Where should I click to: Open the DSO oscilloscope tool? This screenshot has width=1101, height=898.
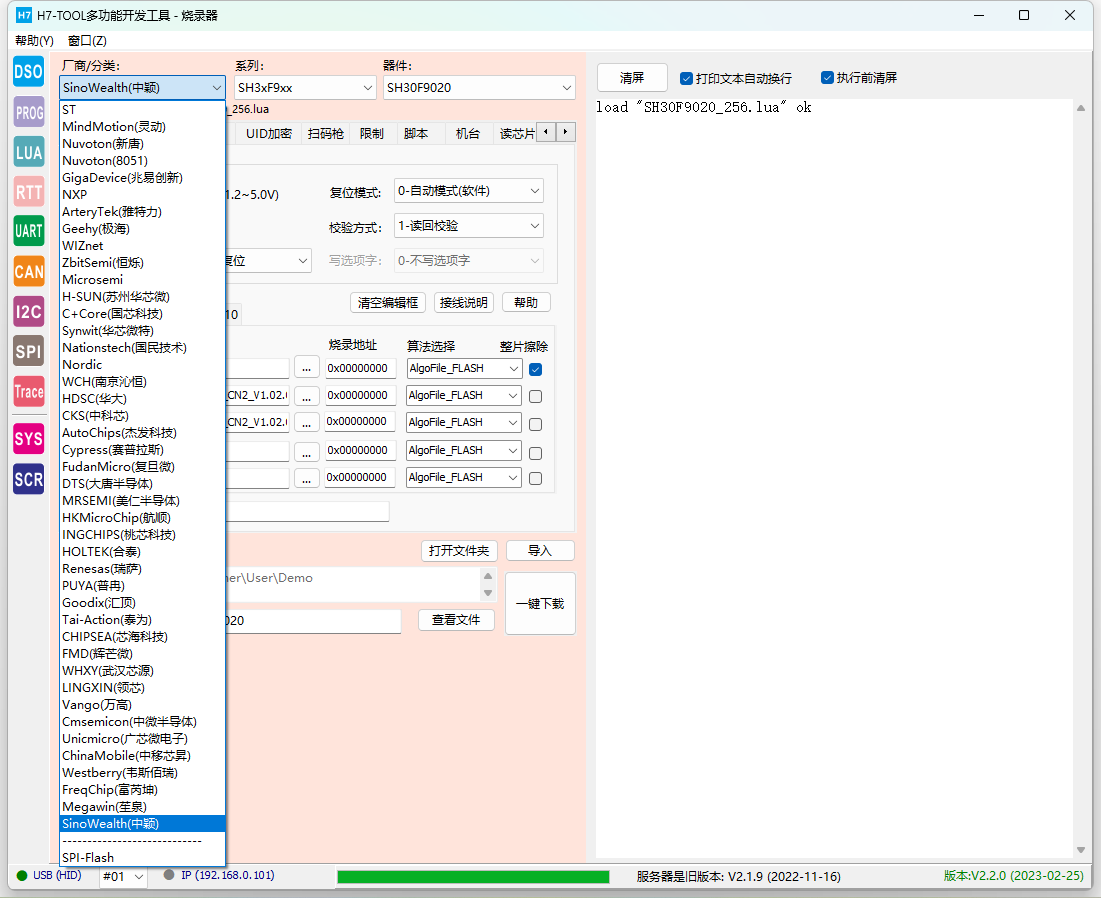tap(29, 72)
